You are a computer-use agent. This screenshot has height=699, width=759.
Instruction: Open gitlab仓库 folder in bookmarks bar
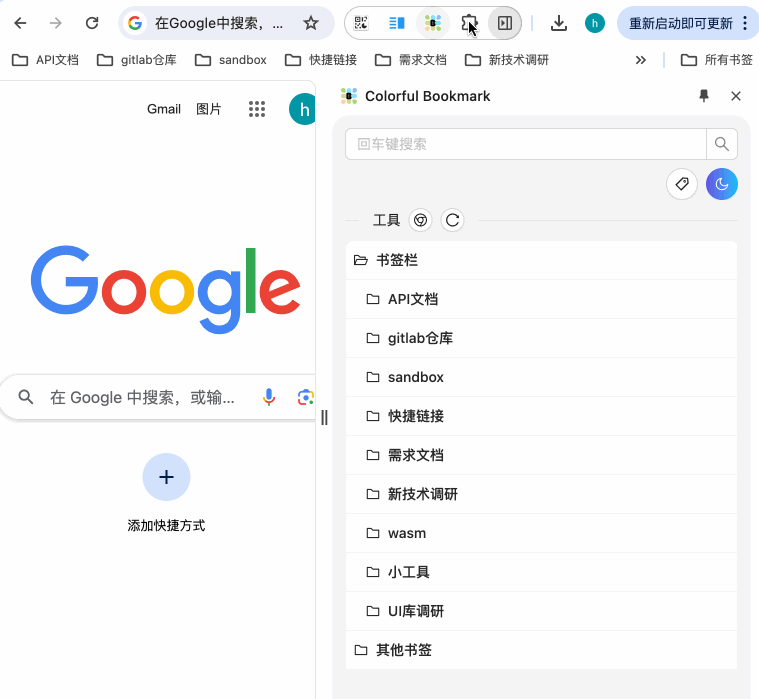(x=137, y=60)
